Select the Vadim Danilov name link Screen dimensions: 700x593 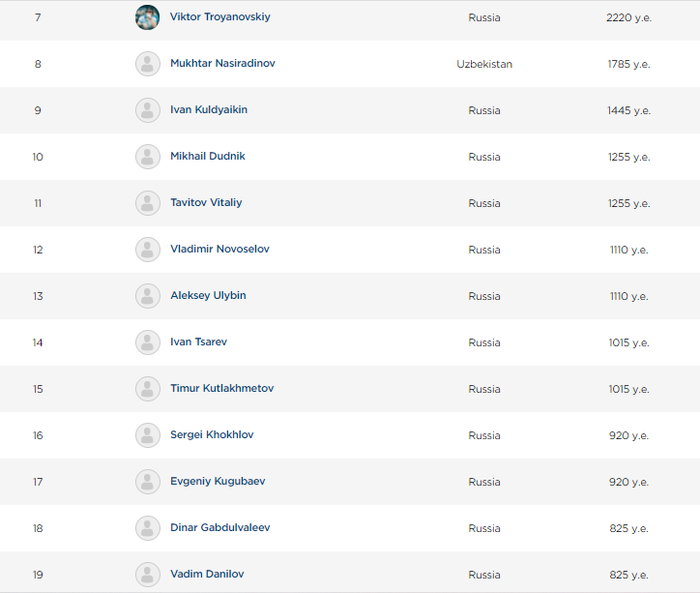point(207,574)
